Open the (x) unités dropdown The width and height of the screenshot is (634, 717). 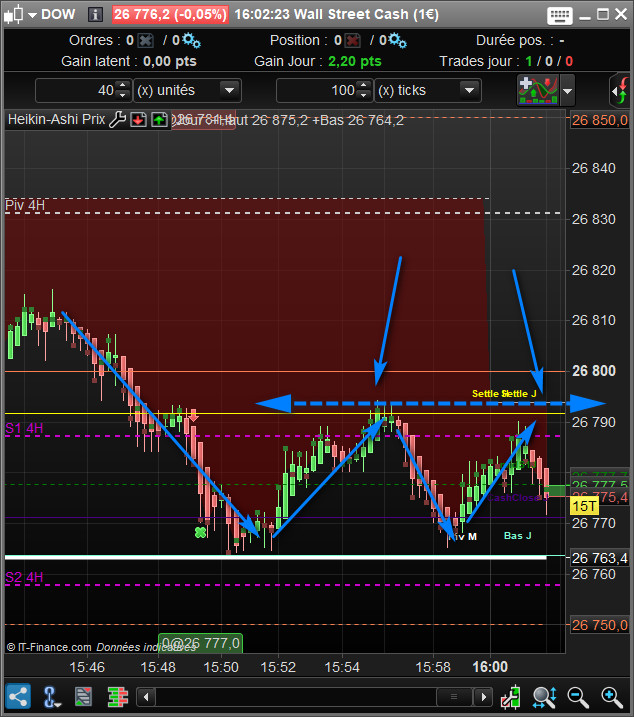(229, 90)
